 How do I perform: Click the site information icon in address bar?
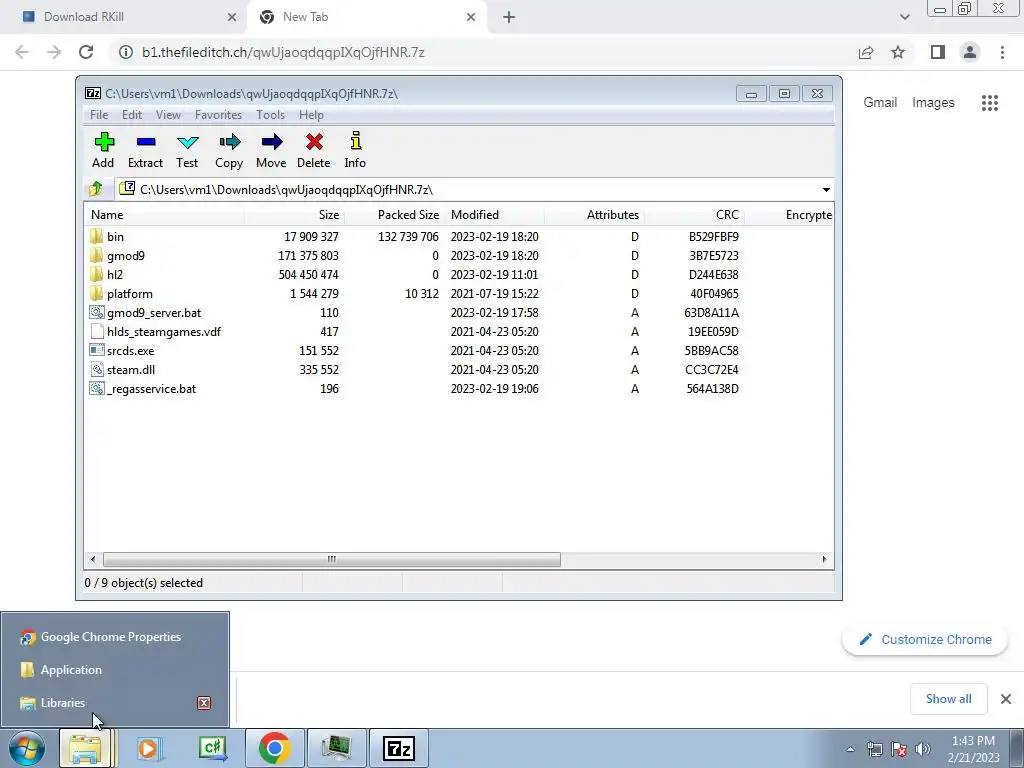(125, 52)
